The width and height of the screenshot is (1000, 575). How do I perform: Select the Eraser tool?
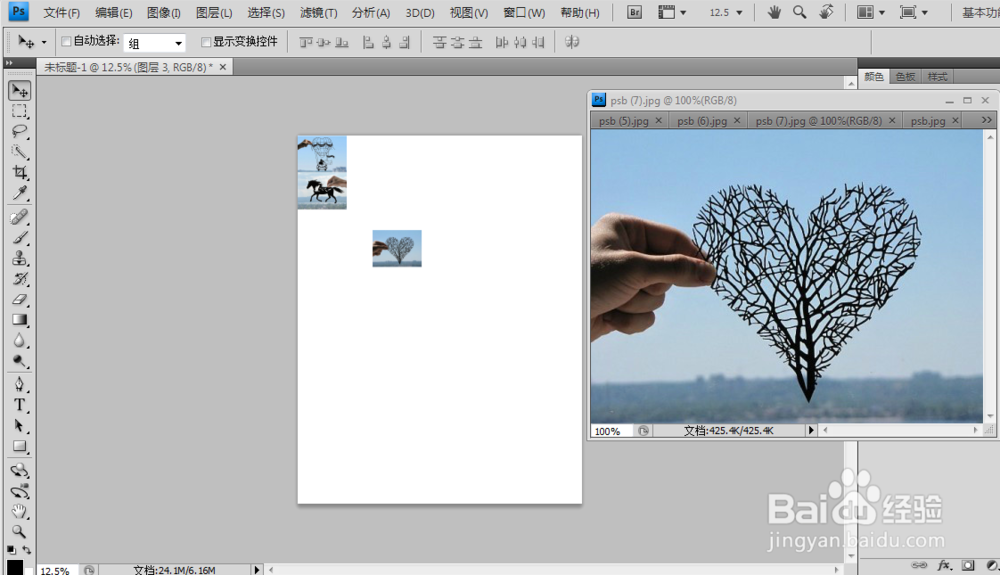tap(20, 299)
